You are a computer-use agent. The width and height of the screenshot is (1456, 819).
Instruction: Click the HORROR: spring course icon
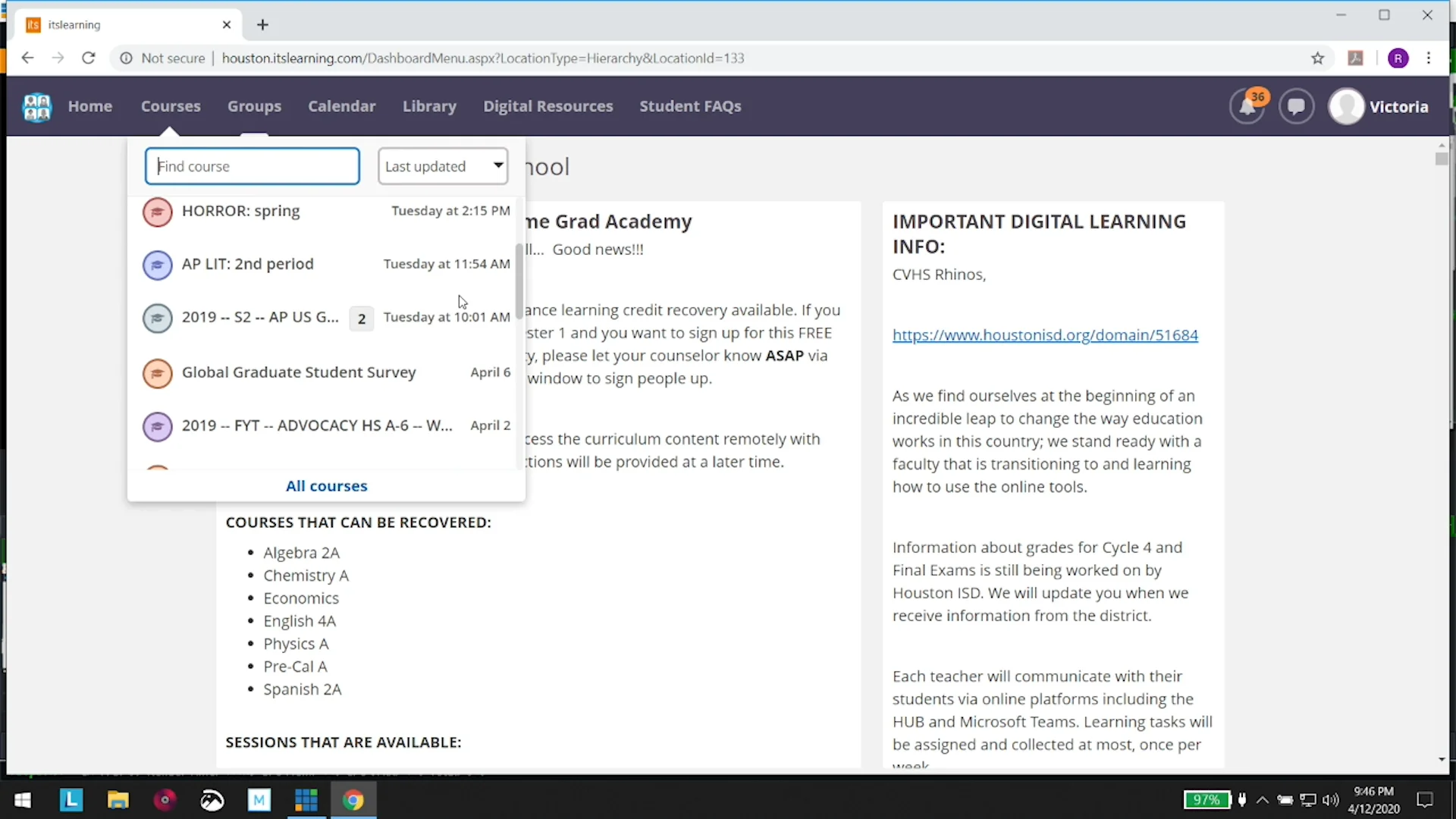click(x=158, y=212)
